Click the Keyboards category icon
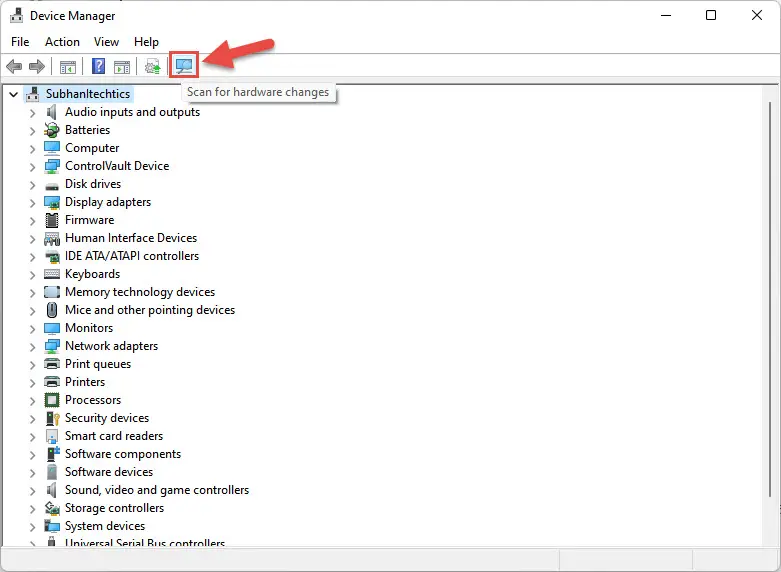This screenshot has height=572, width=781. pos(52,274)
